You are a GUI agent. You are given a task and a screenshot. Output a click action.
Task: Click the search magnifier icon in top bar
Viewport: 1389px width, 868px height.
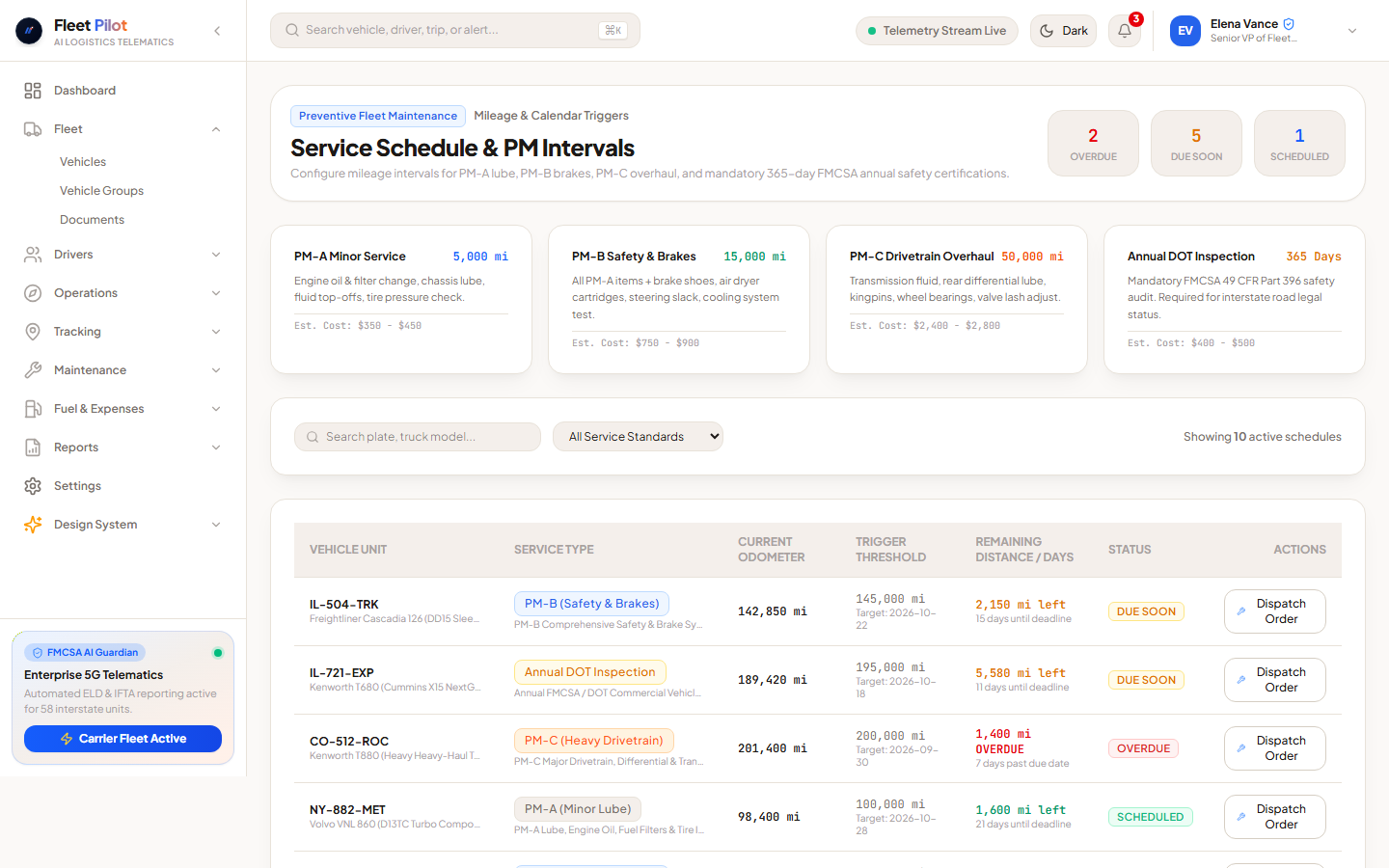click(x=292, y=31)
